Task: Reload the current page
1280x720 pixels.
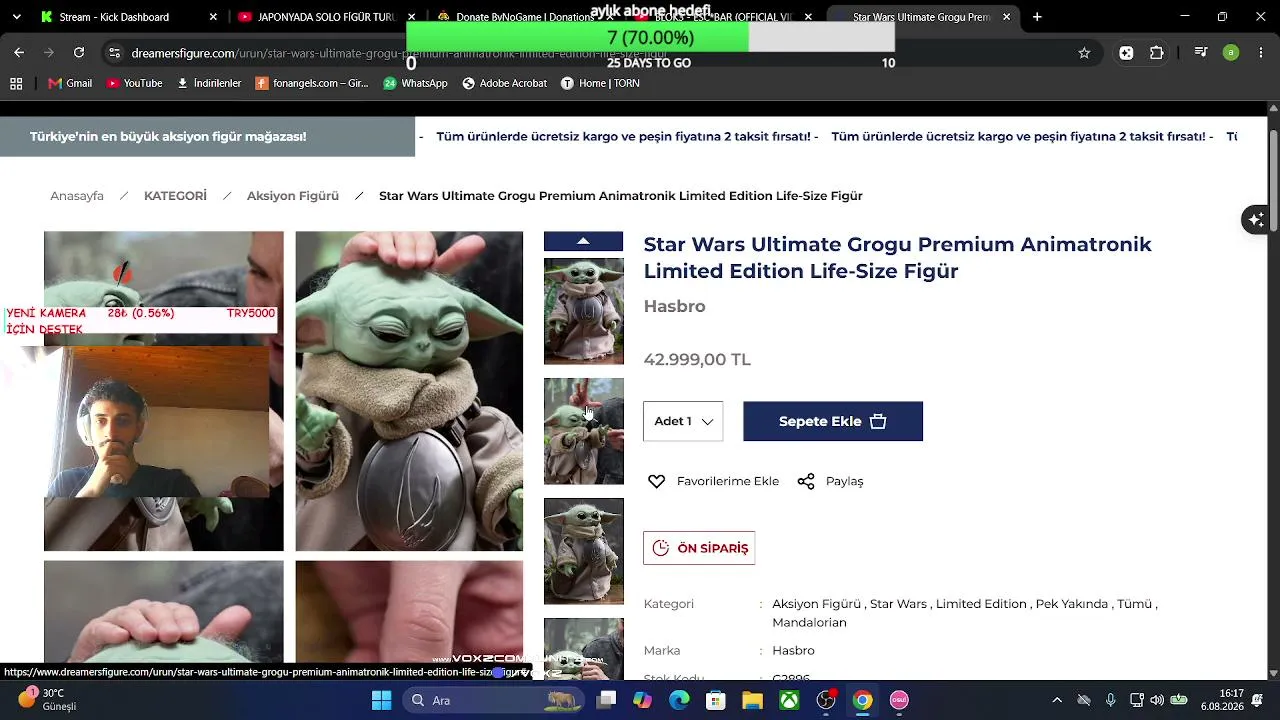Action: coord(79,53)
